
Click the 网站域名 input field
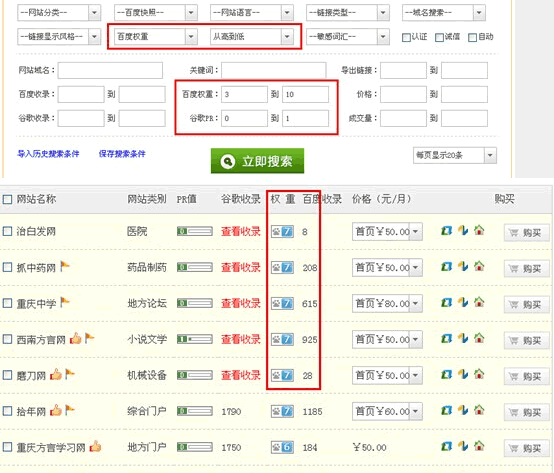pyautogui.click(x=110, y=70)
